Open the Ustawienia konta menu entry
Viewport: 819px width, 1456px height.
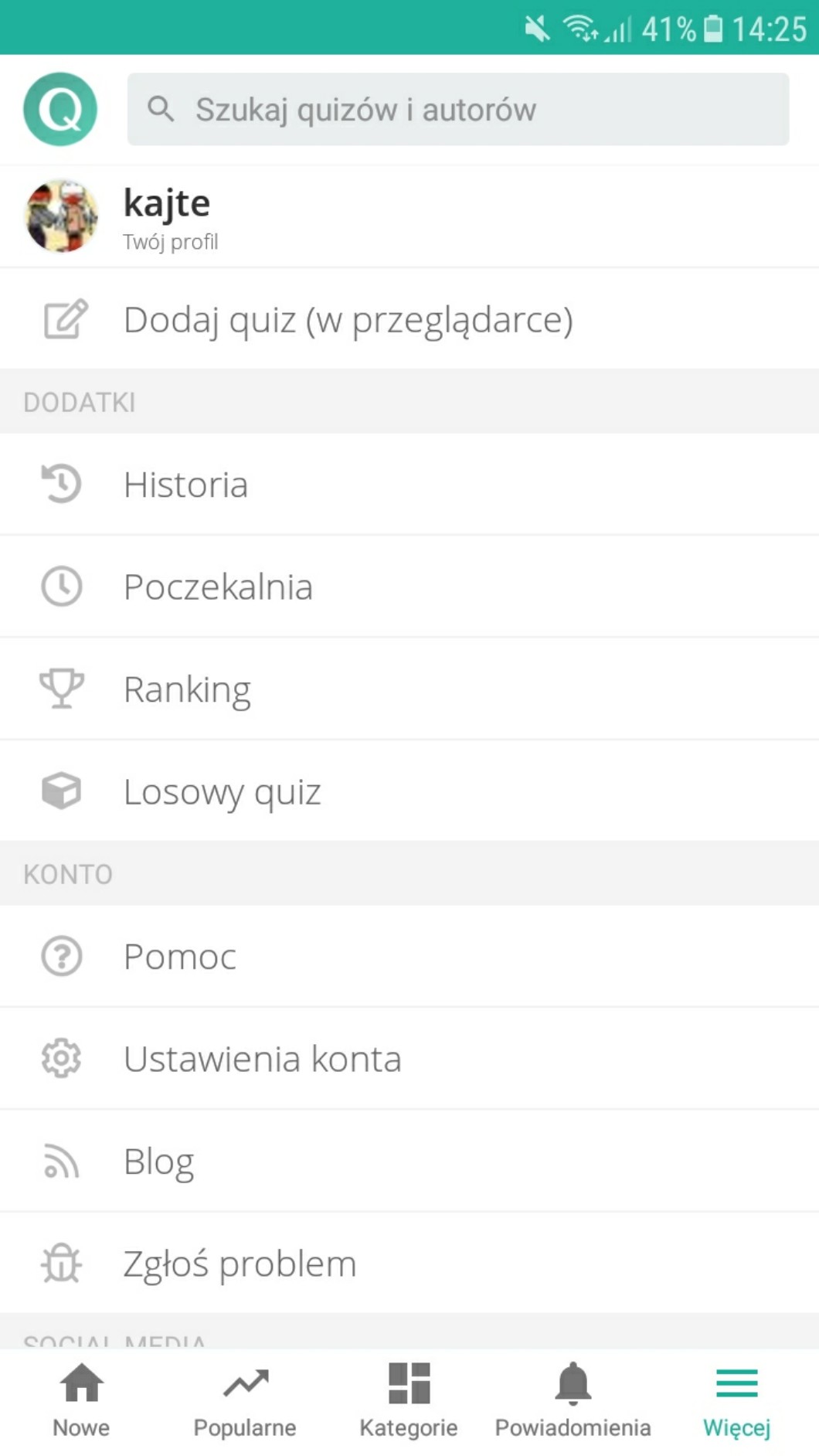[x=263, y=1059]
